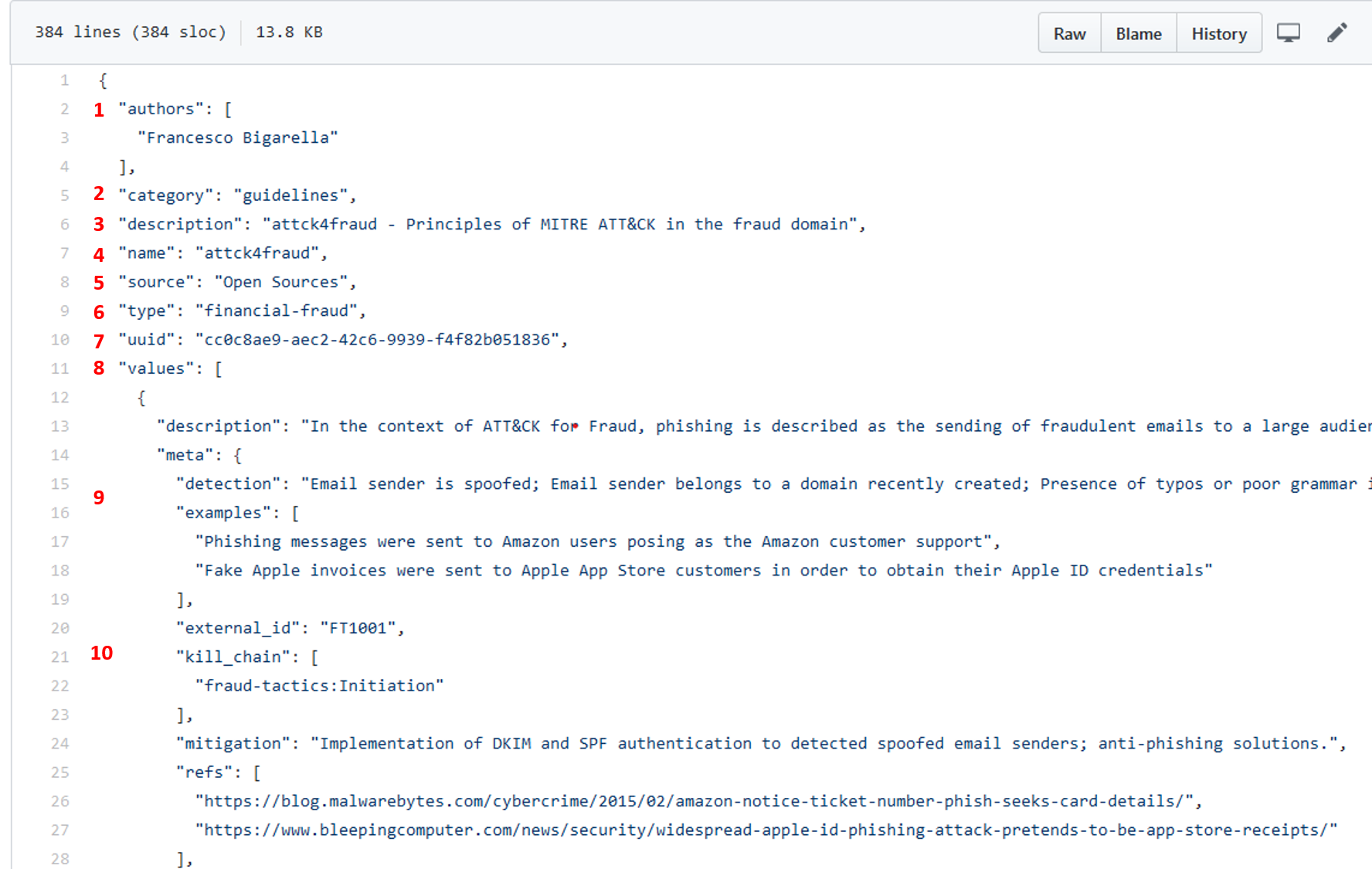Open file in GitHub Desktop icon
Image resolution: width=1372 pixels, height=869 pixels.
[x=1288, y=32]
